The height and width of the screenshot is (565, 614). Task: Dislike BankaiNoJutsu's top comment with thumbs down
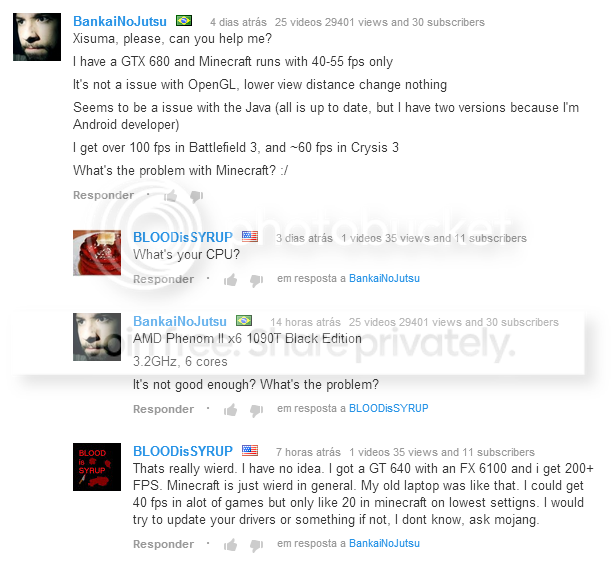point(197,196)
